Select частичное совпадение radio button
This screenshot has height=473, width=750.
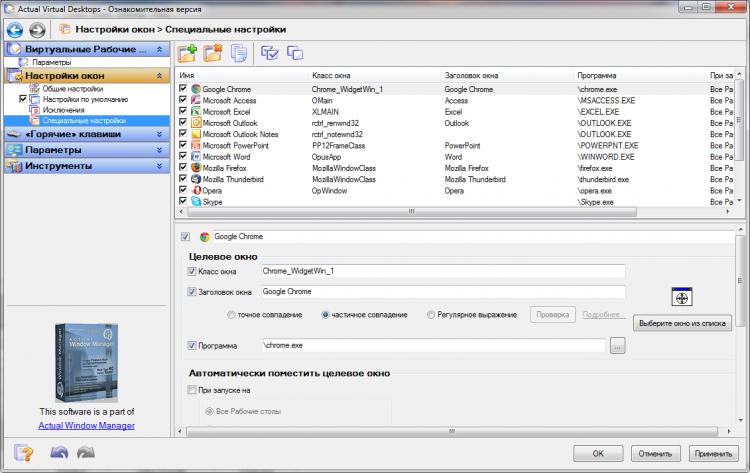tap(325, 315)
